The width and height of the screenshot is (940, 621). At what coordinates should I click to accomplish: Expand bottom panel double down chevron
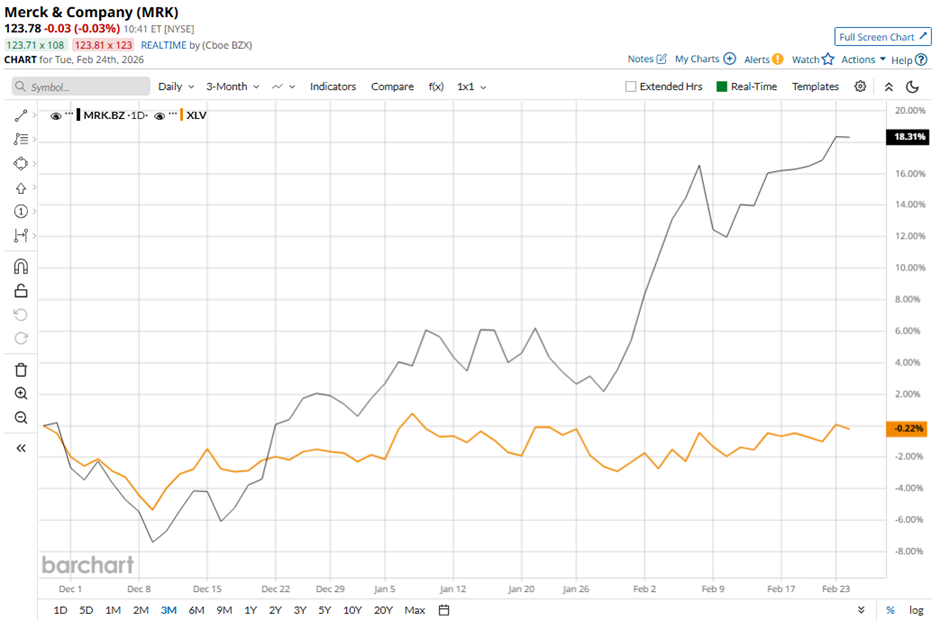pos(861,610)
